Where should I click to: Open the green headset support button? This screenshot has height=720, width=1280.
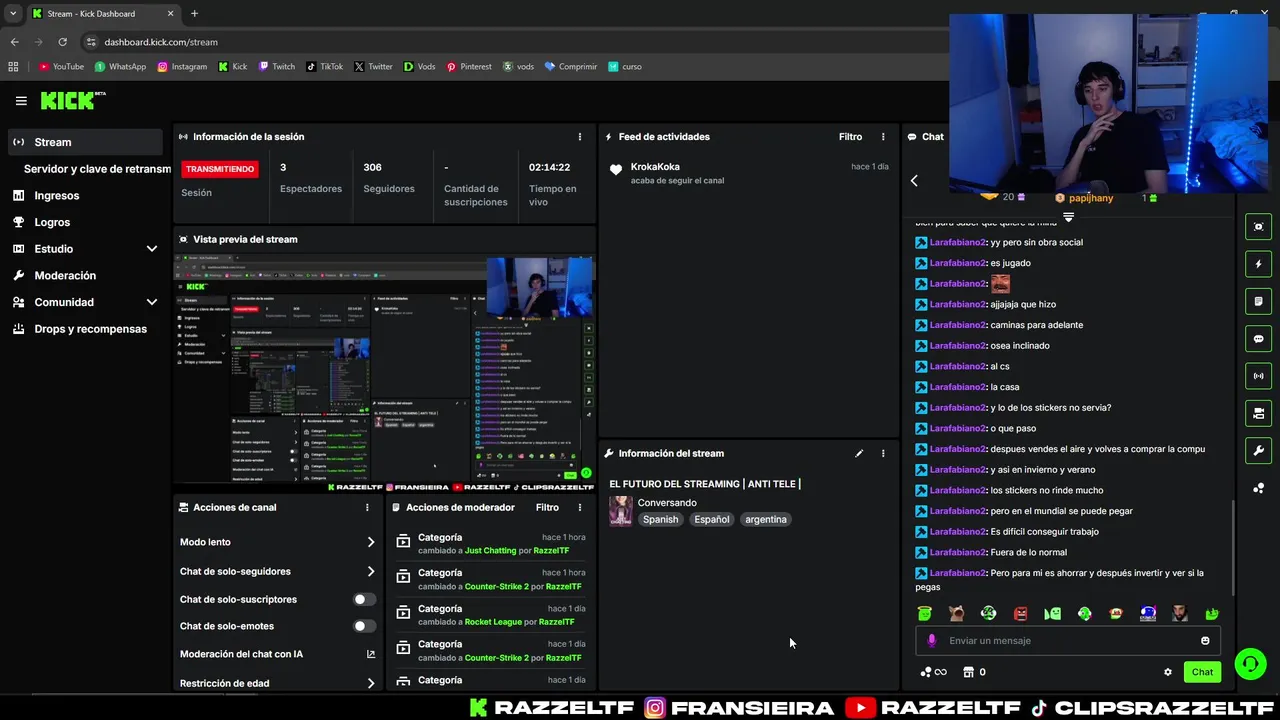pos(1250,664)
